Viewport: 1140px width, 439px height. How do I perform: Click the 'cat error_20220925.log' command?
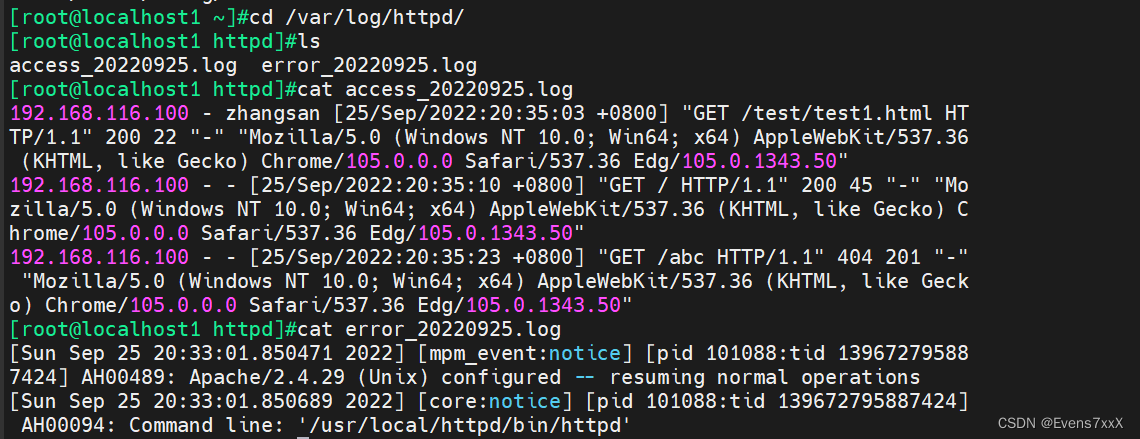coord(430,329)
